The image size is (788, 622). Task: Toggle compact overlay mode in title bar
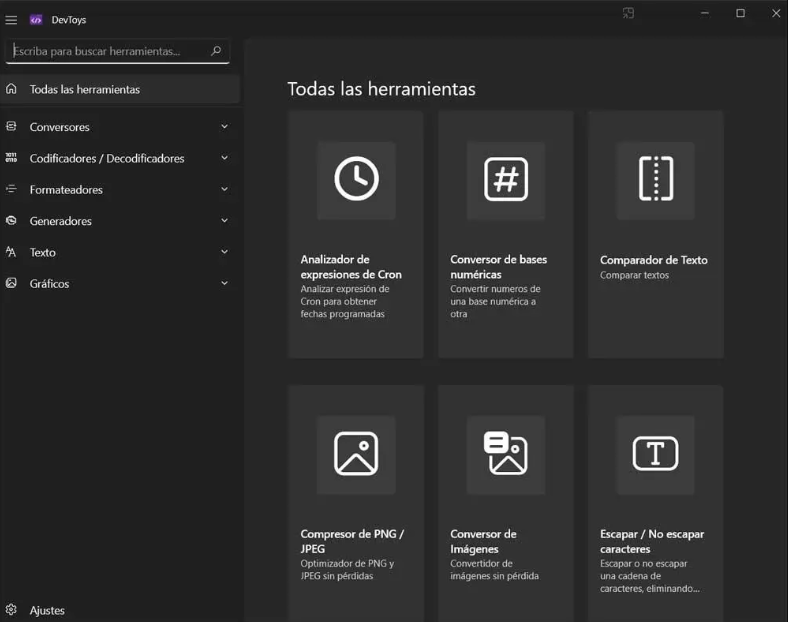click(x=629, y=13)
